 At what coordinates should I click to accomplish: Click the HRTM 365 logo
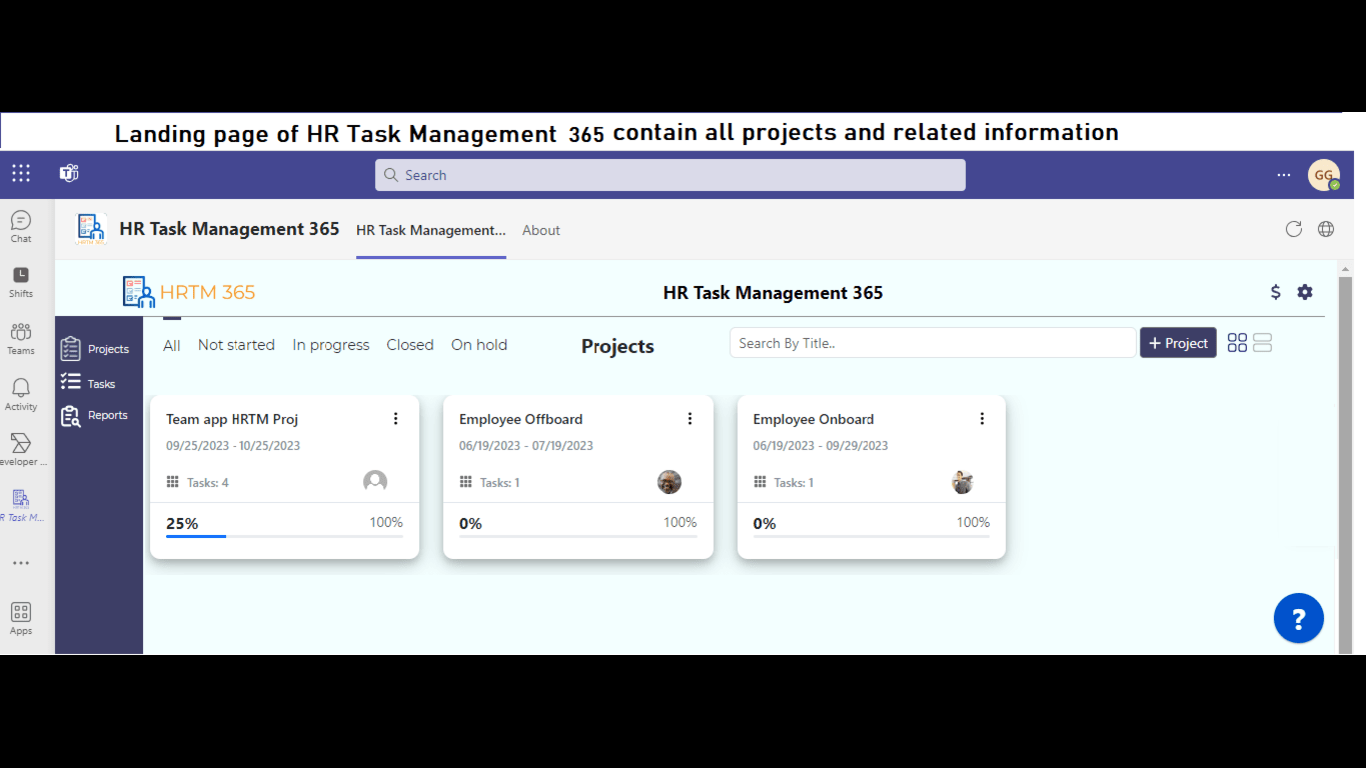click(189, 292)
